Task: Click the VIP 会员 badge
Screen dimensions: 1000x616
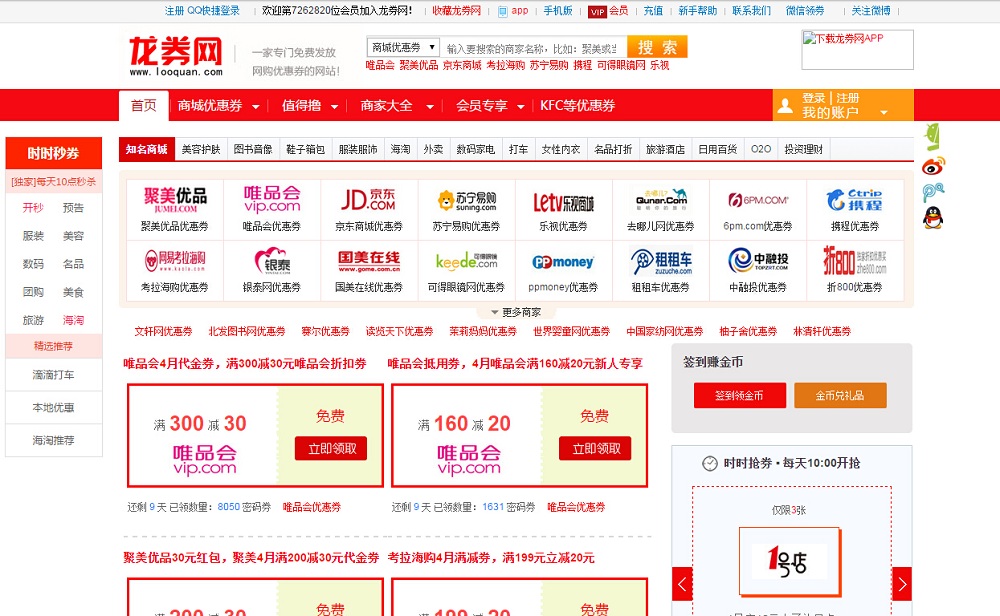Action: coord(608,11)
